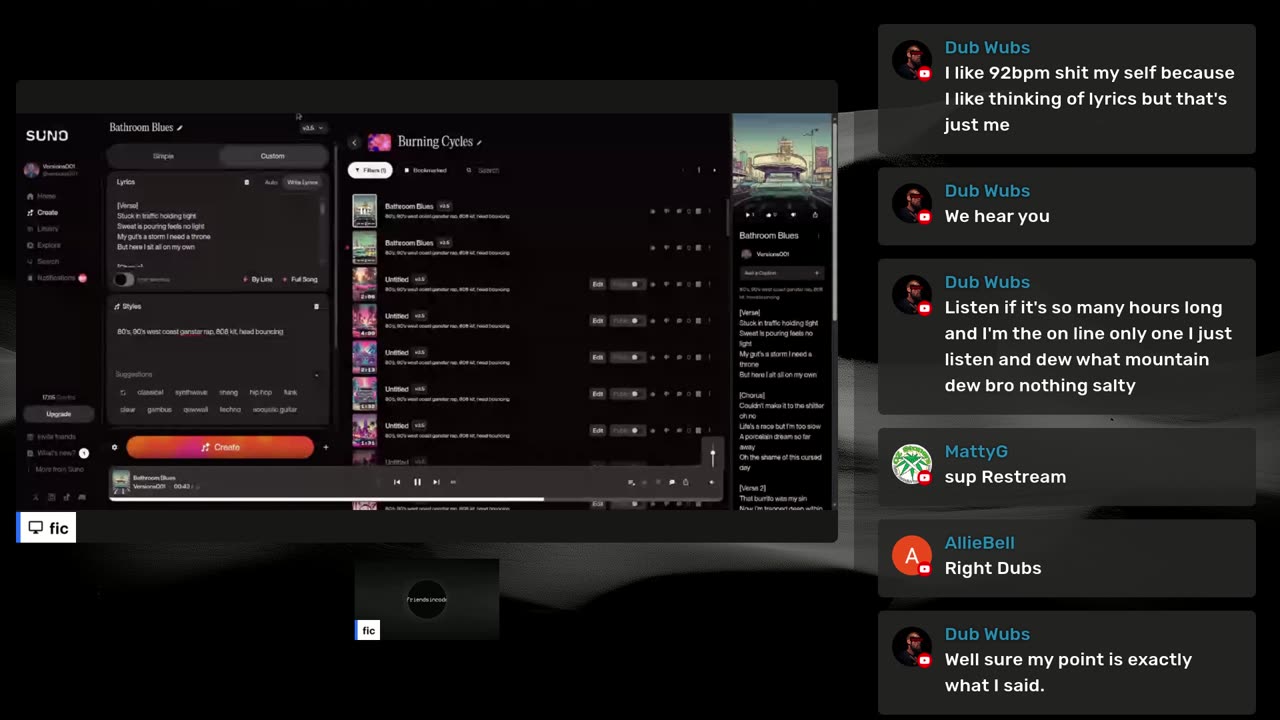Click the Upgrade button
Viewport: 1280px width, 720px height.
pos(59,414)
